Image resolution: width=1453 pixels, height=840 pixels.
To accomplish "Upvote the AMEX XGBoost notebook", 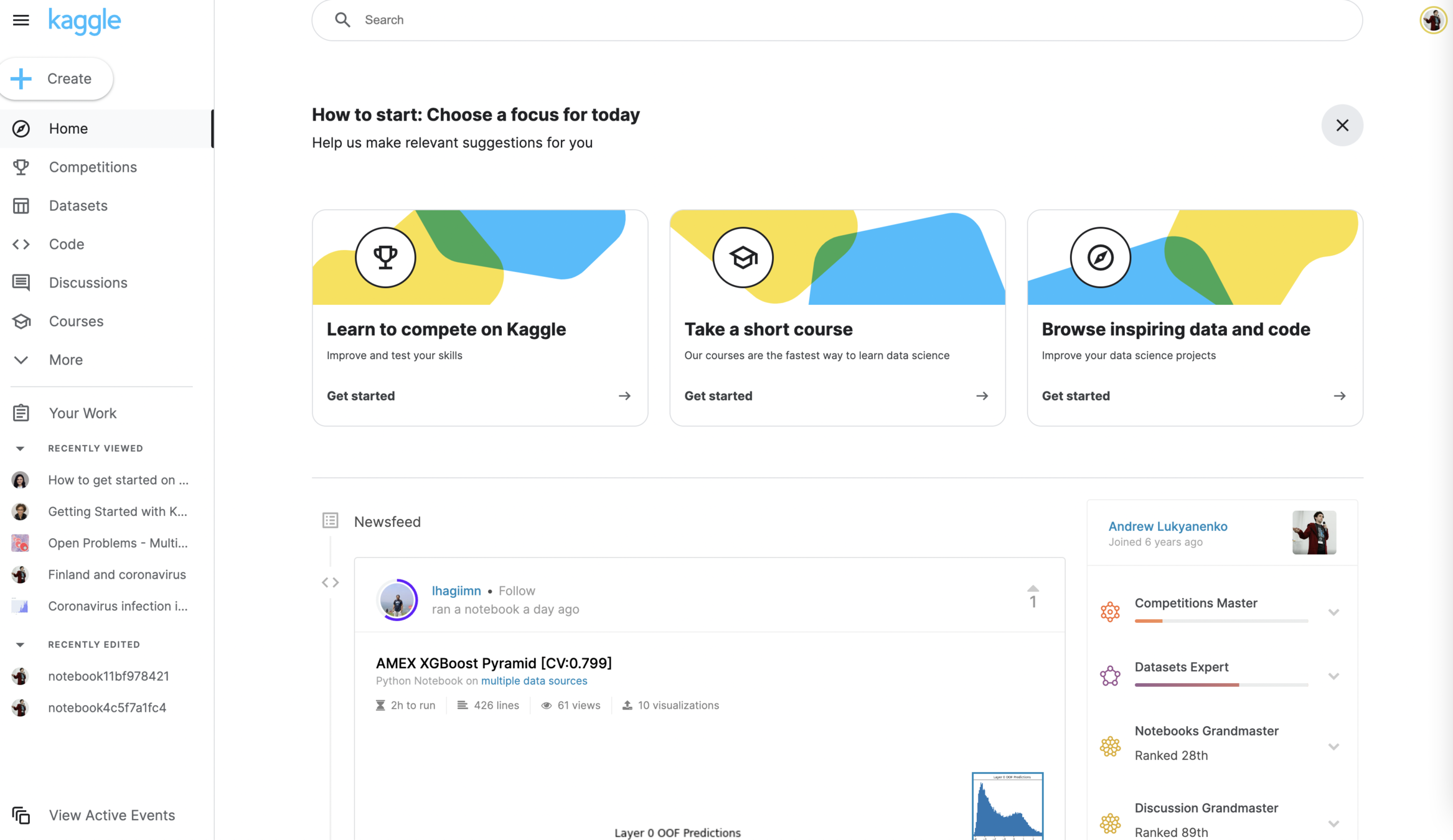I will (1033, 589).
